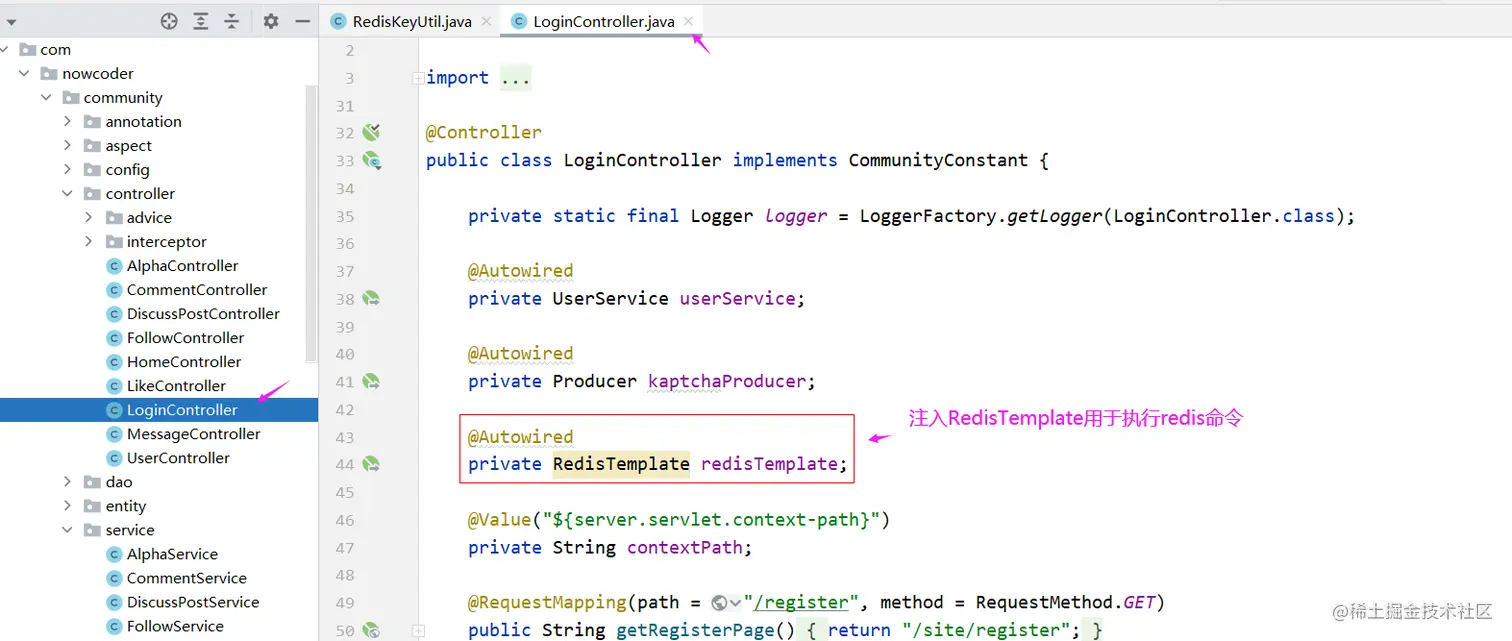Click the locate/select opened file crosshair icon

point(169,21)
